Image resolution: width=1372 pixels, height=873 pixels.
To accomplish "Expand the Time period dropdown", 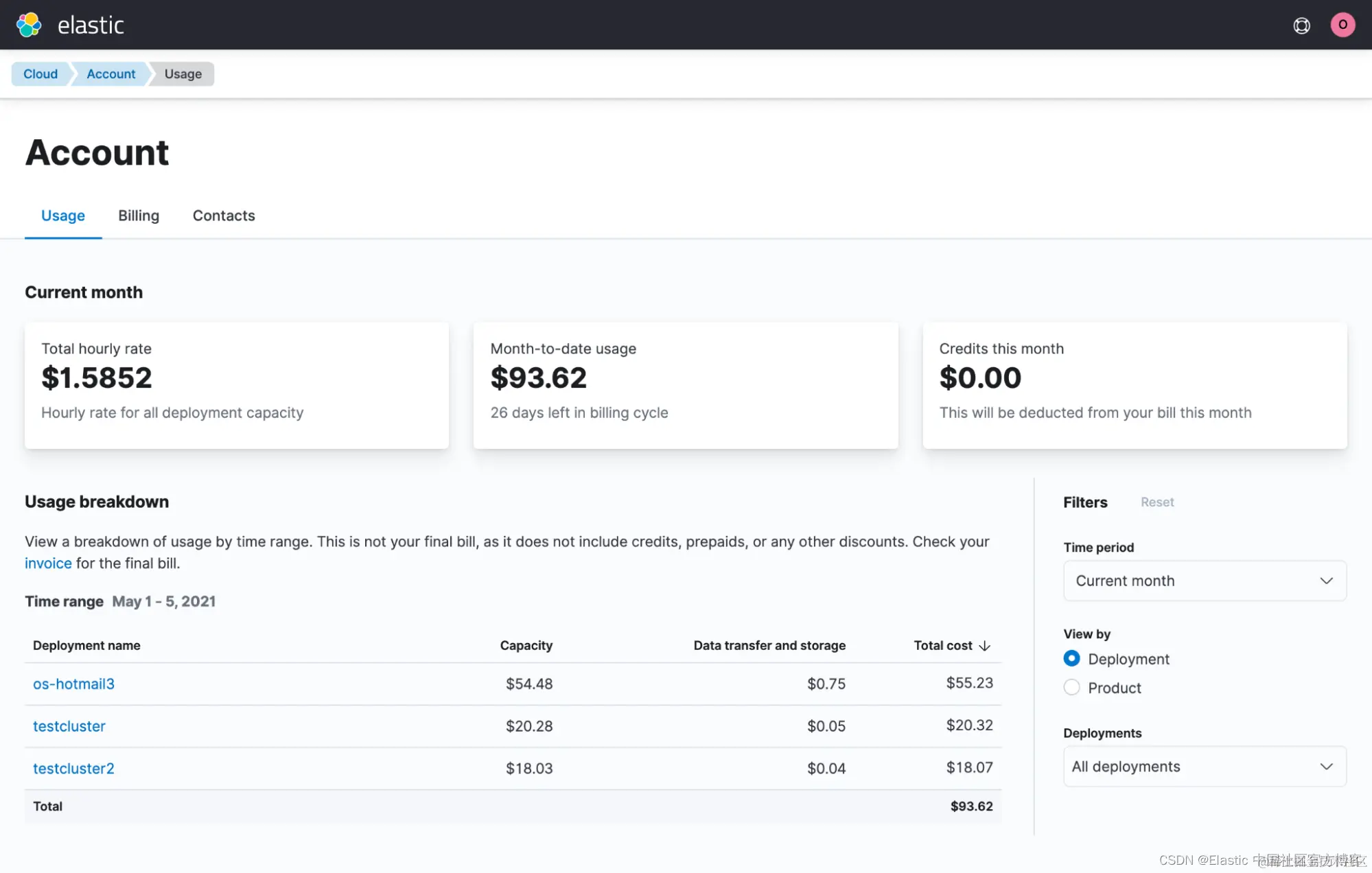I will click(1205, 581).
